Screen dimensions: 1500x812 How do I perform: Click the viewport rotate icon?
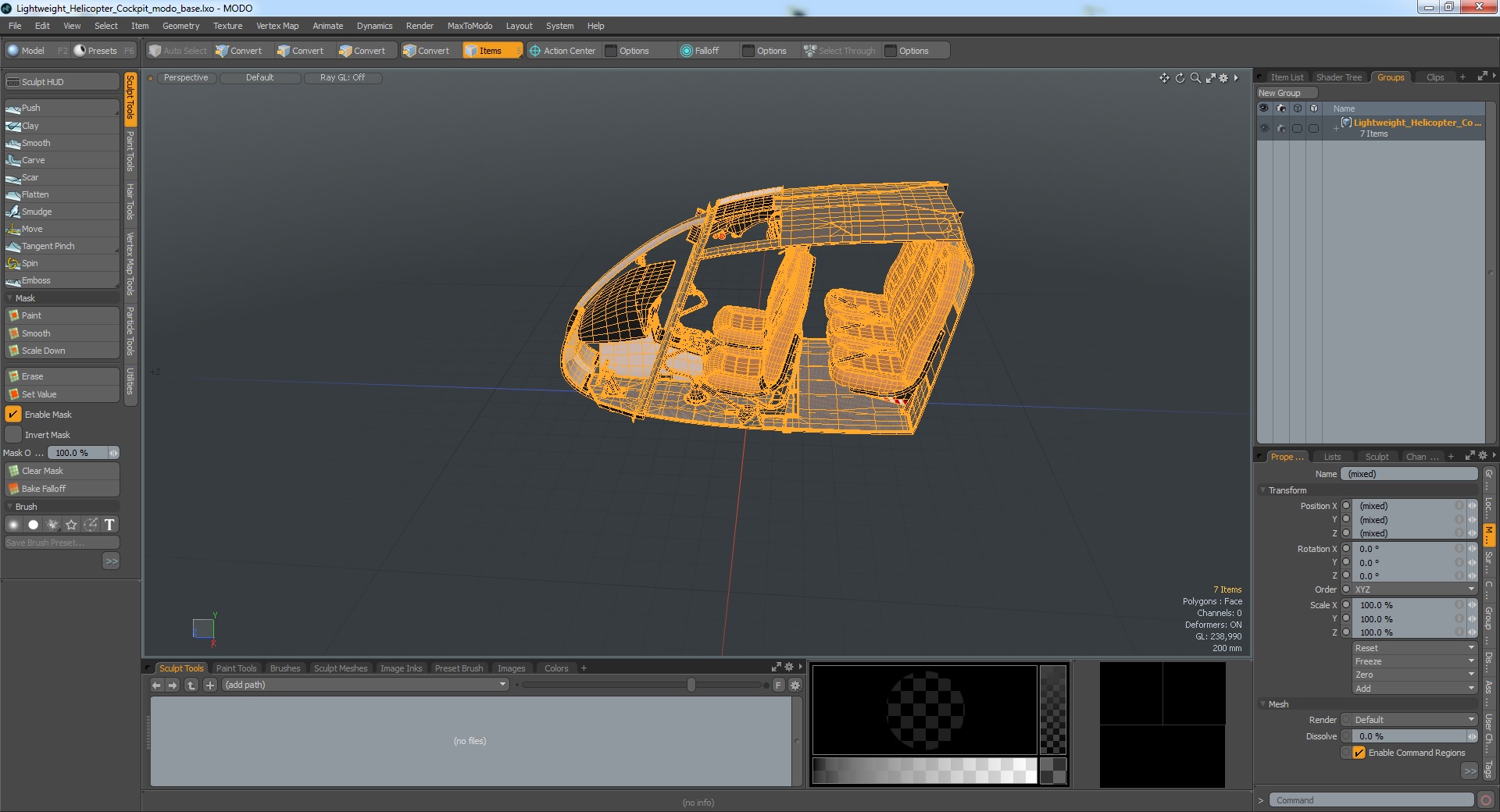click(x=1180, y=78)
